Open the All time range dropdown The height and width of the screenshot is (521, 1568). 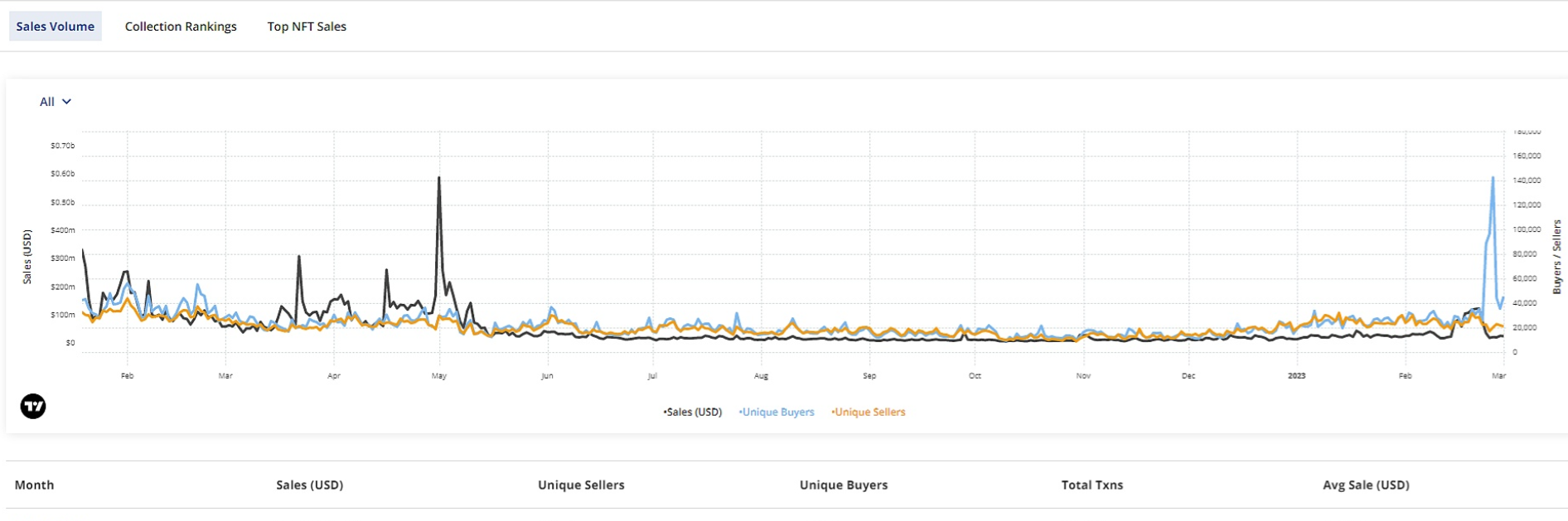55,102
